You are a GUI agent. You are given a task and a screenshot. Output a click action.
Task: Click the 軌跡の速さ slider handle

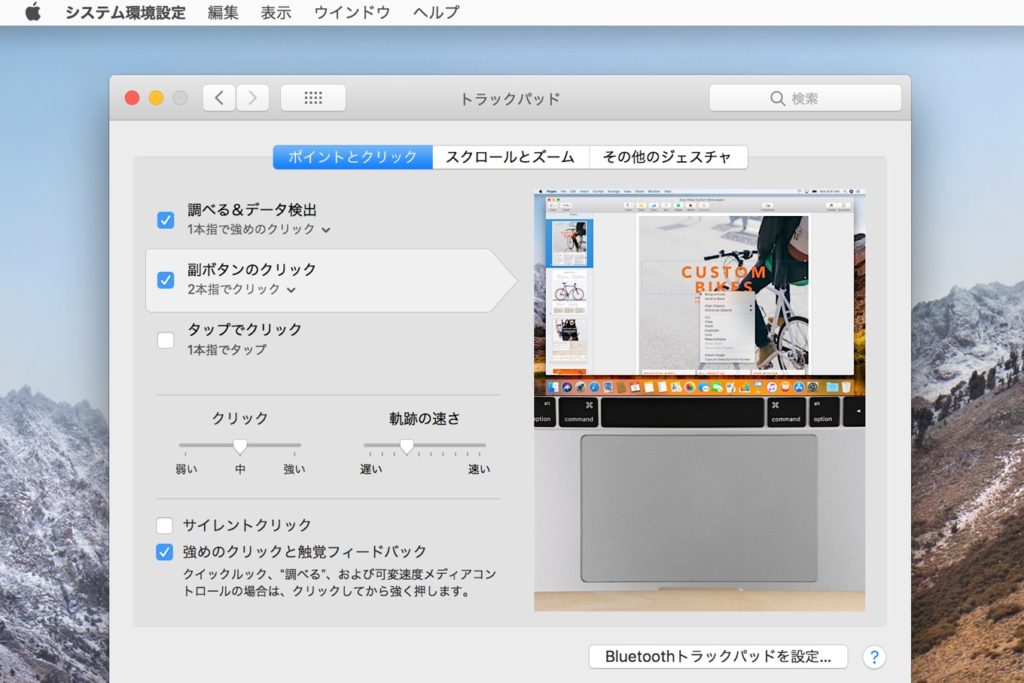[x=406, y=446]
